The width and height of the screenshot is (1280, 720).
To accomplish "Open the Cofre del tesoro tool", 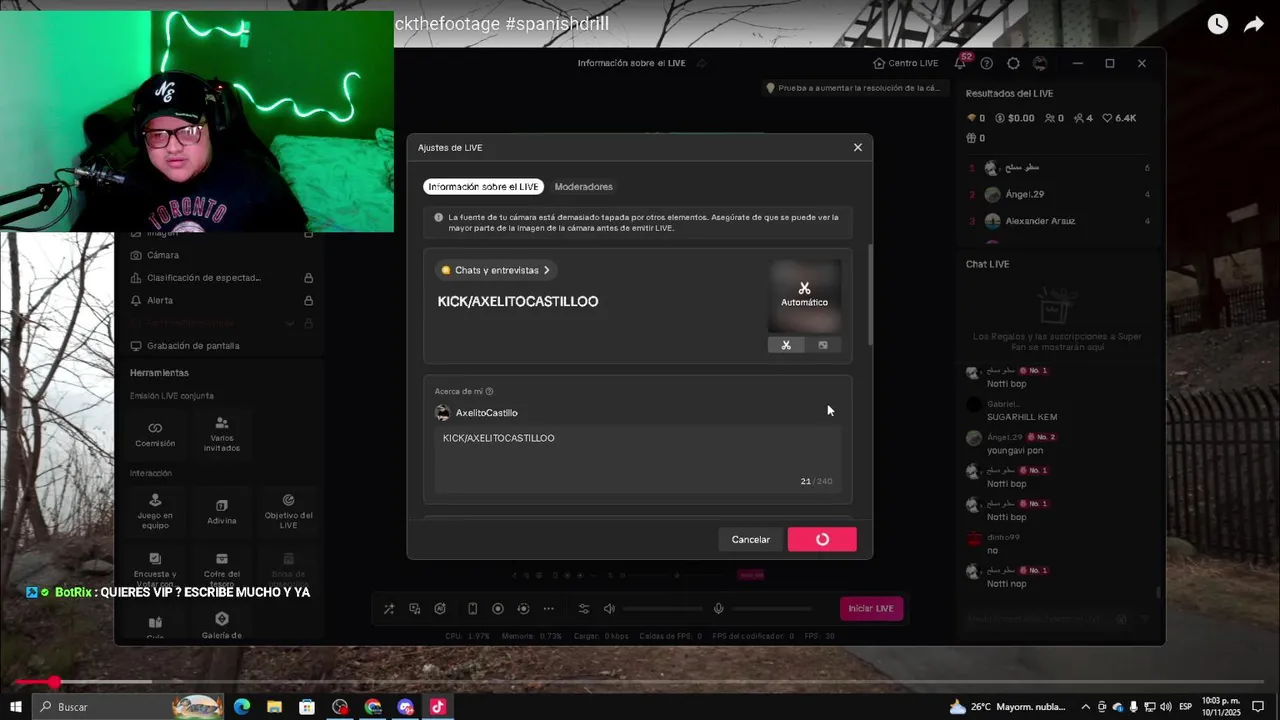I will point(222,568).
